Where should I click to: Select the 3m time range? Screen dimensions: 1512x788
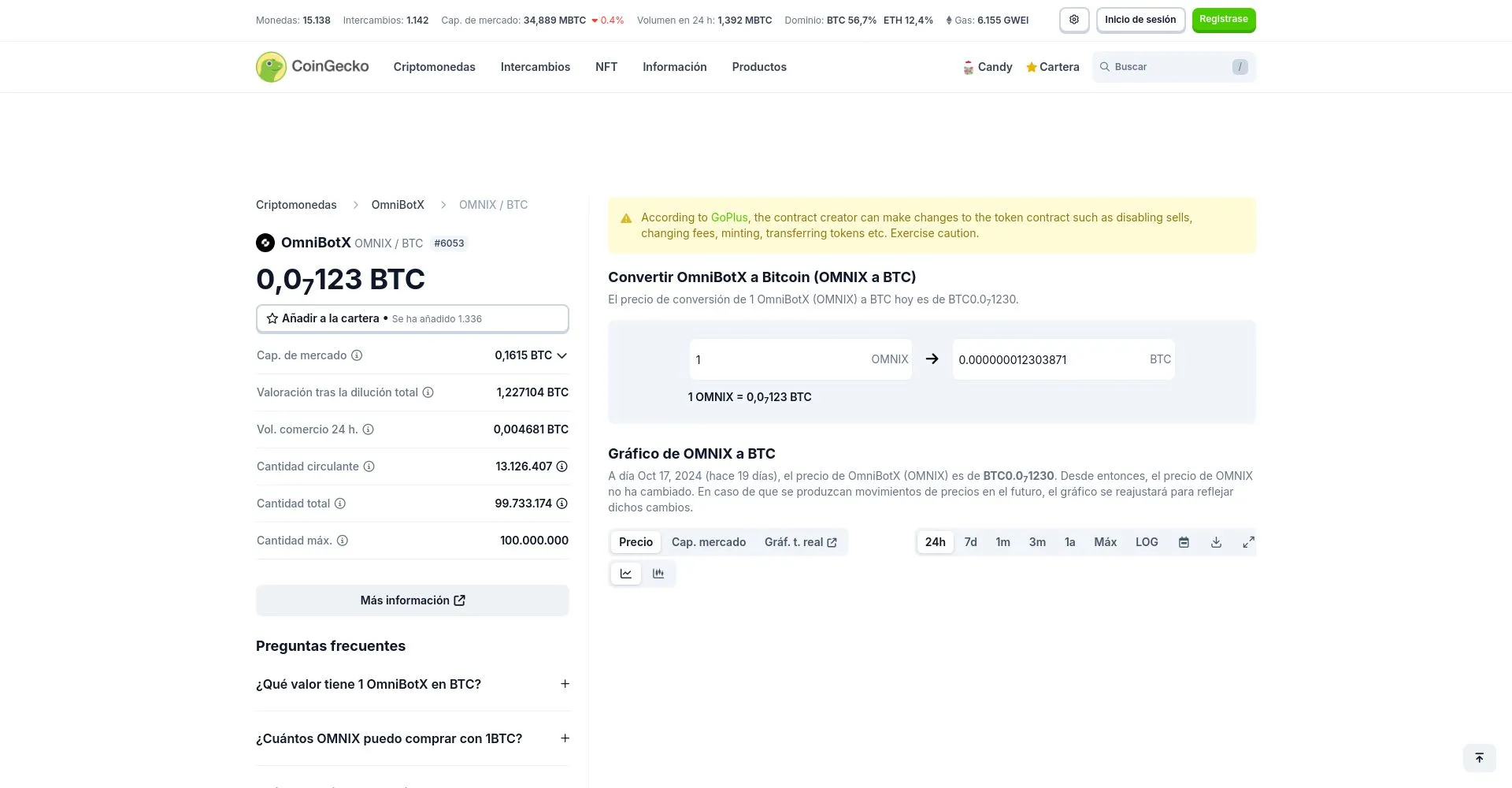(x=1038, y=542)
